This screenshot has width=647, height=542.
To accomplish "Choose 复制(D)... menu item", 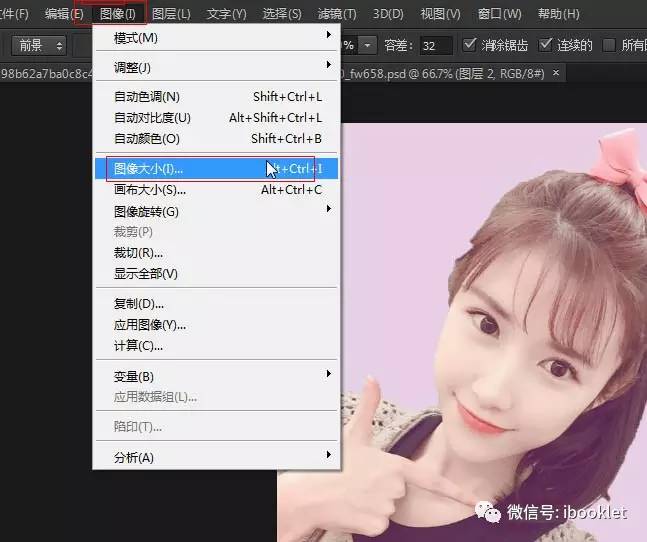I will point(216,304).
